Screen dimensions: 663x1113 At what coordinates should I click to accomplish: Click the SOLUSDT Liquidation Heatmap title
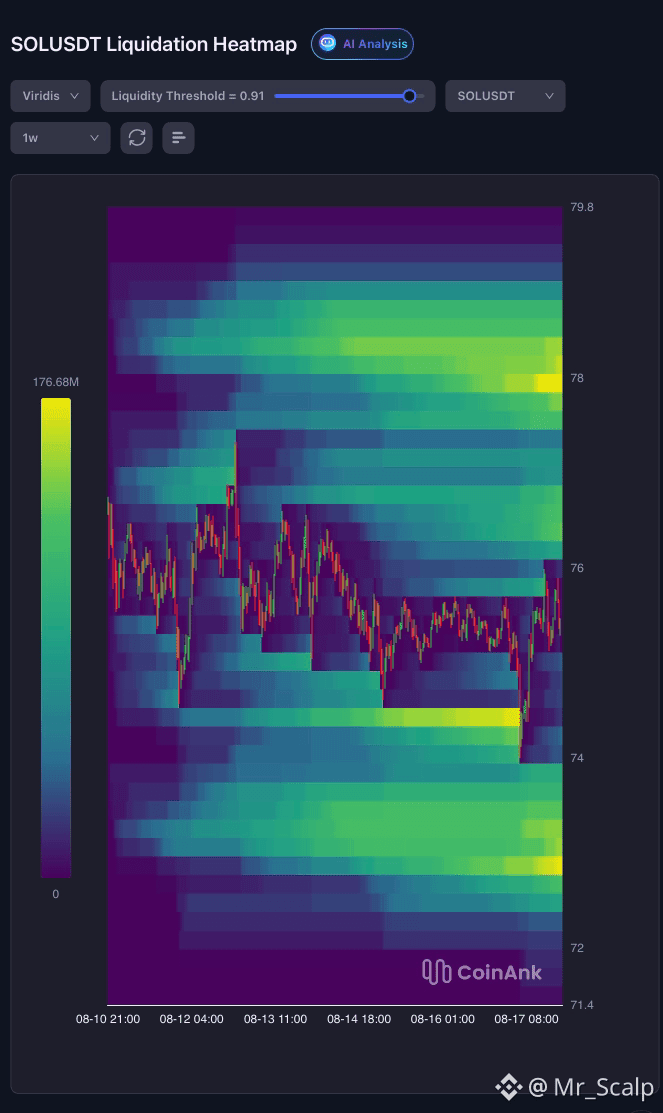(x=154, y=44)
